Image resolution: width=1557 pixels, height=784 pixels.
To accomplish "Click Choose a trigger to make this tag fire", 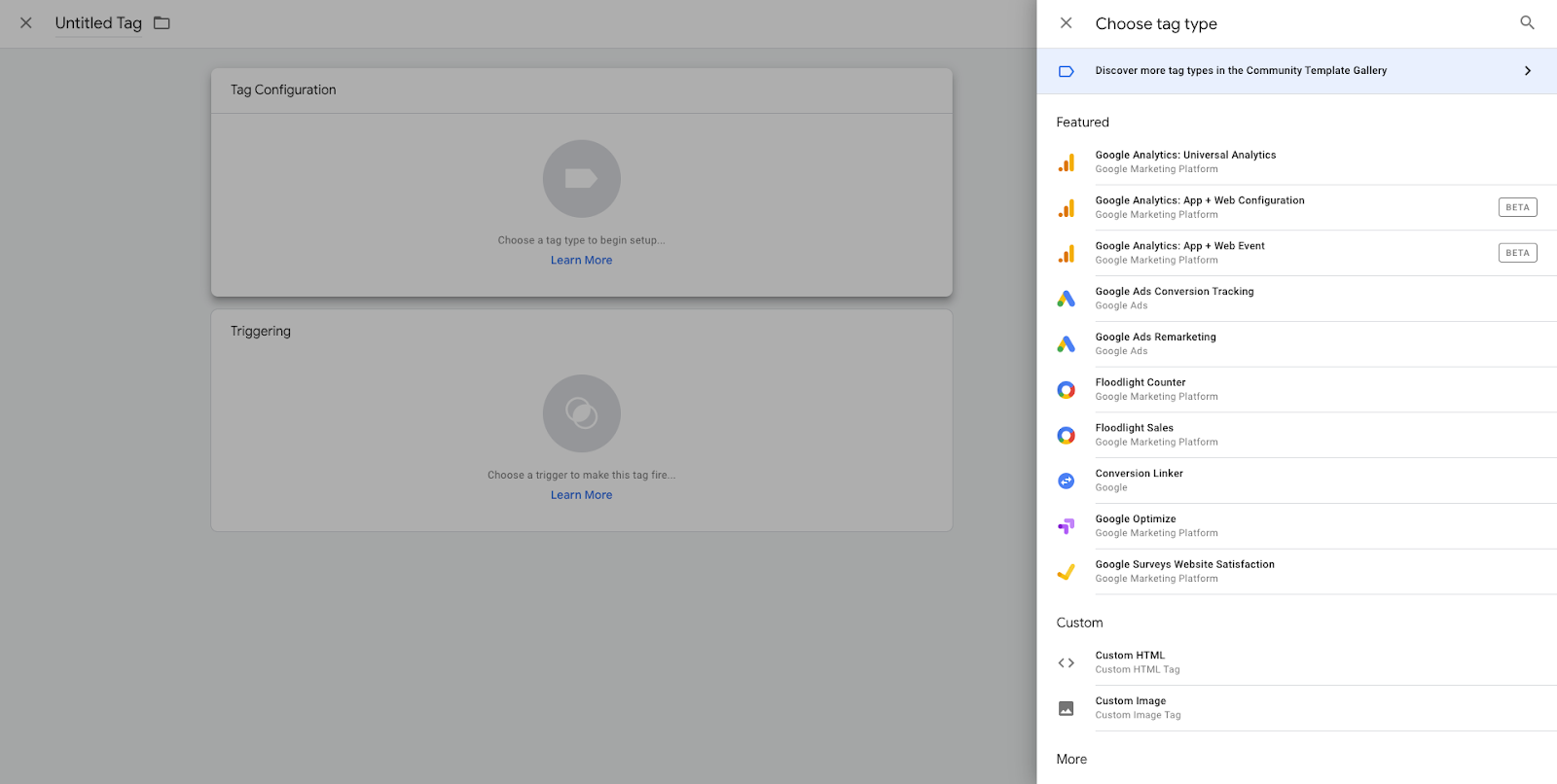I will 582,476.
